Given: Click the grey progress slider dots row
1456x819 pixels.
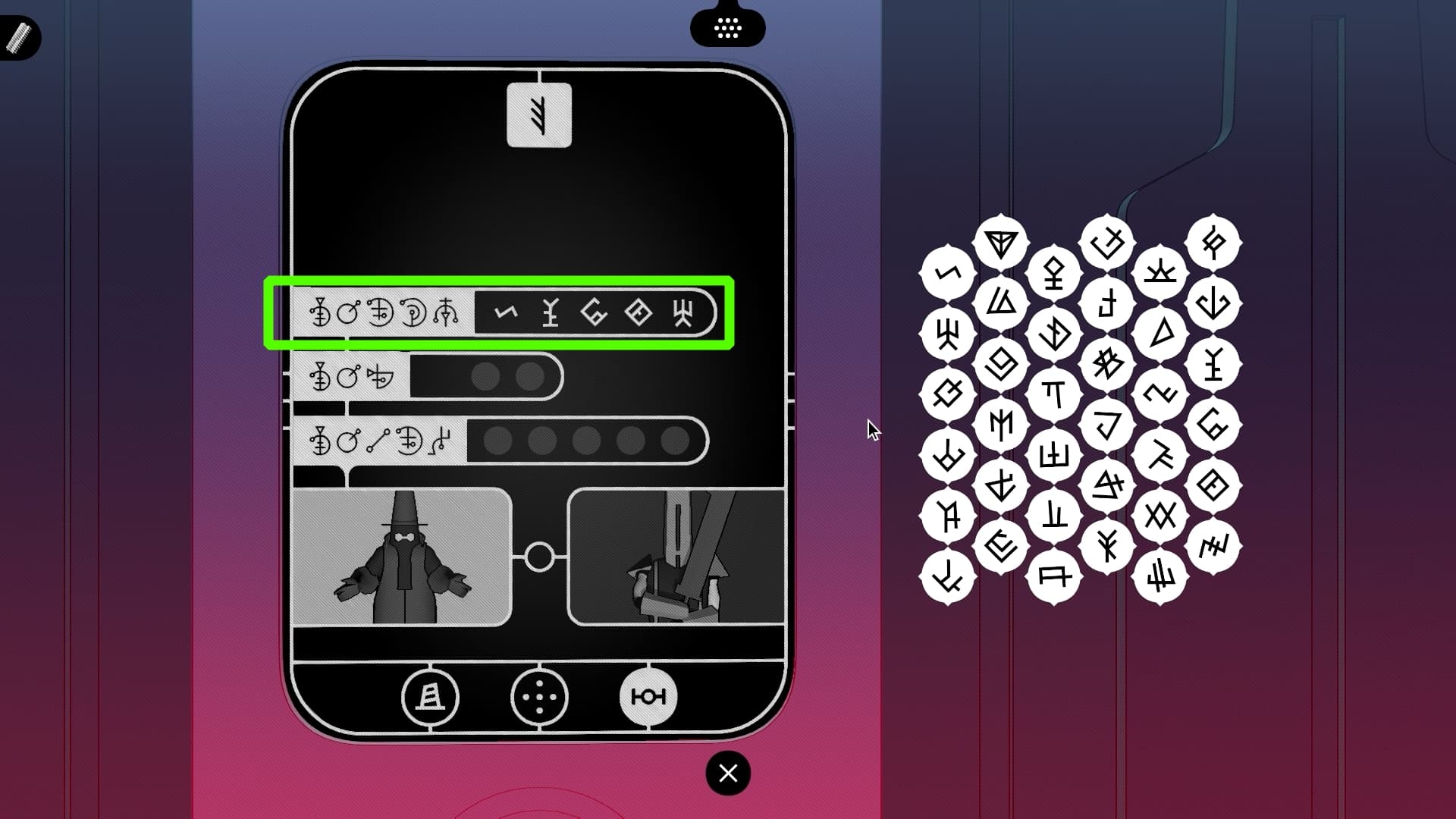Looking at the screenshot, I should point(585,441).
